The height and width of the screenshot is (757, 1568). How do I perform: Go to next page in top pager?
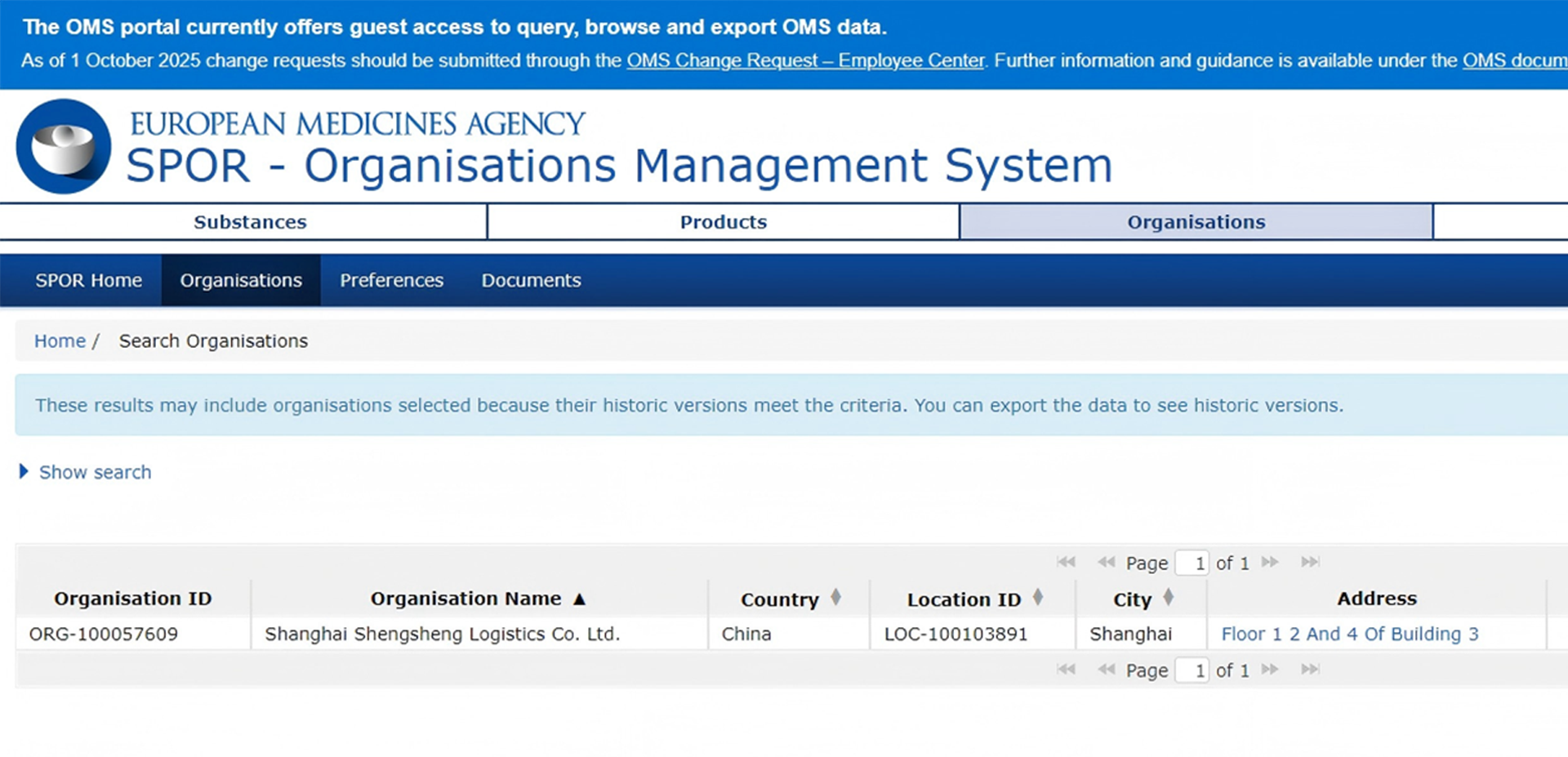point(1270,562)
